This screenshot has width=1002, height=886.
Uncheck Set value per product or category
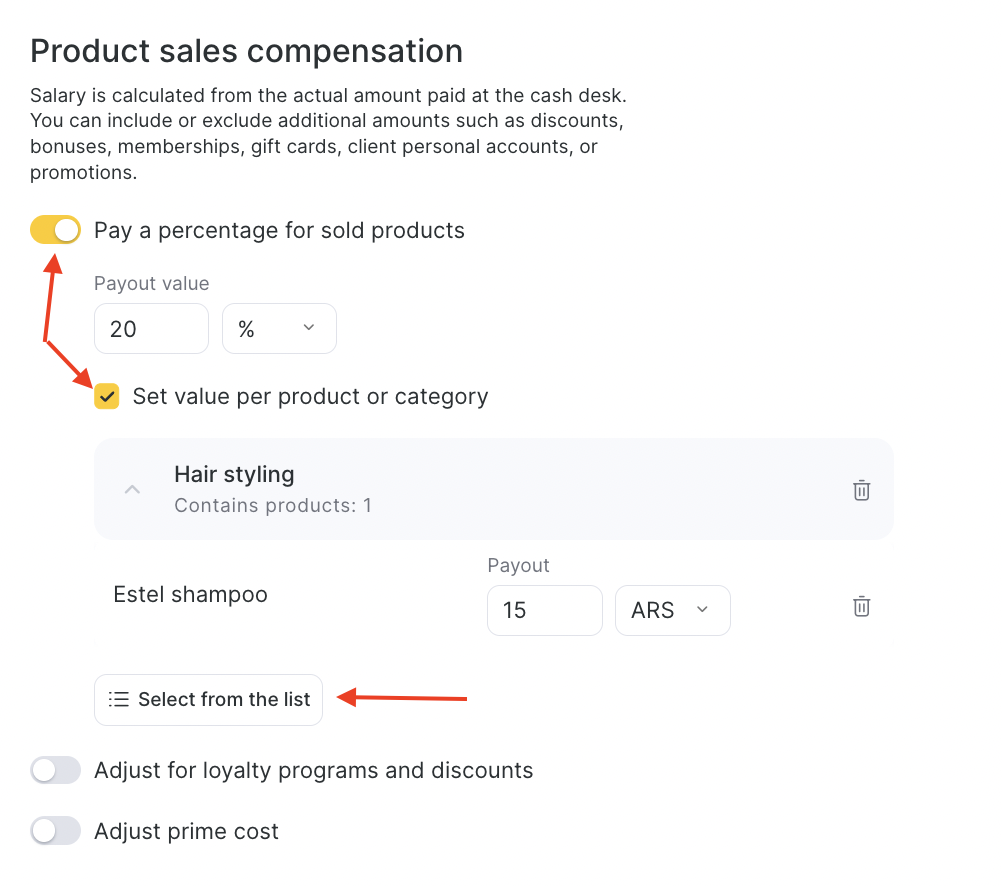(107, 397)
